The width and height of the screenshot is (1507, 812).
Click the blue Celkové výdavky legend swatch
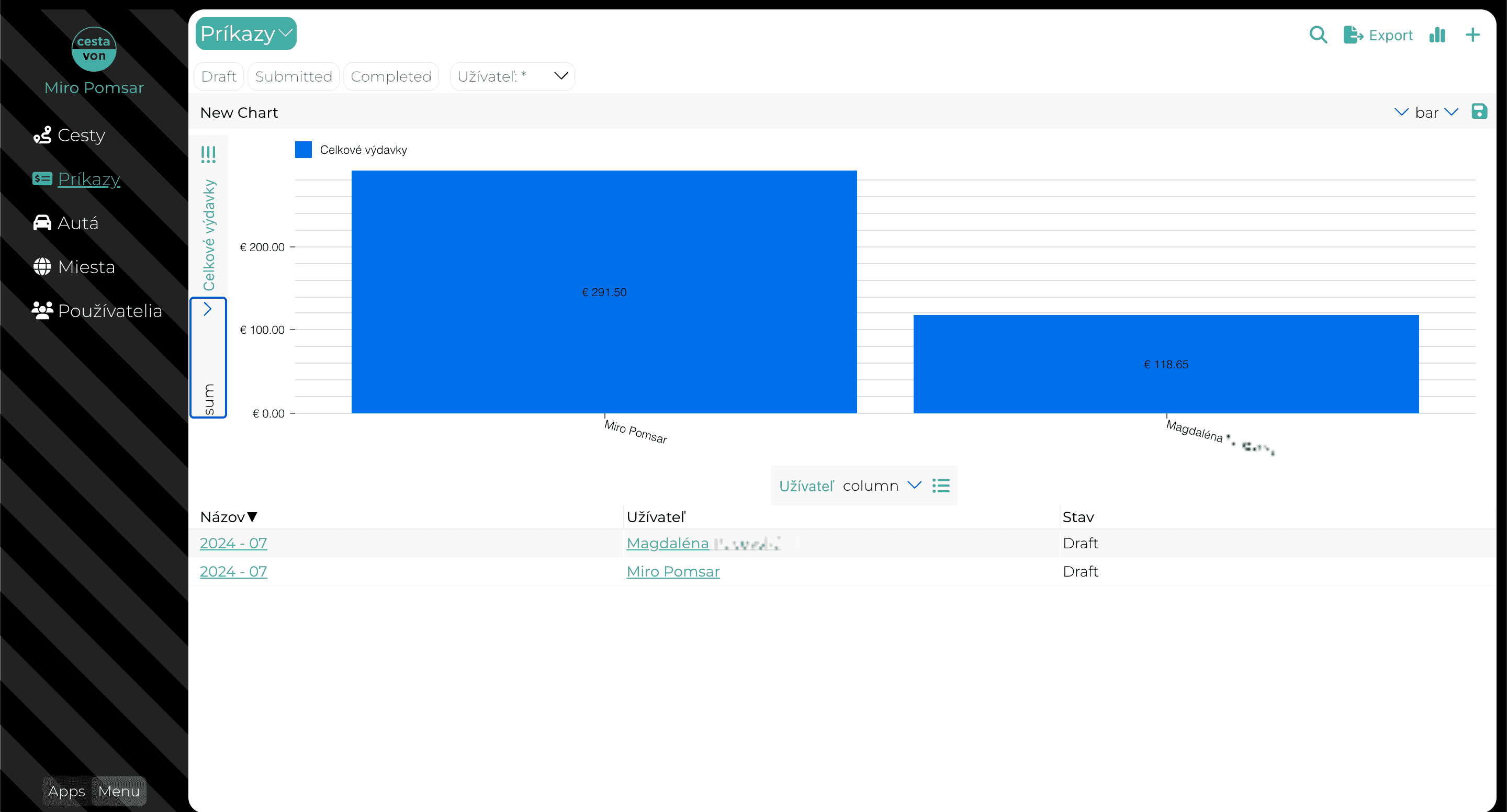(303, 150)
